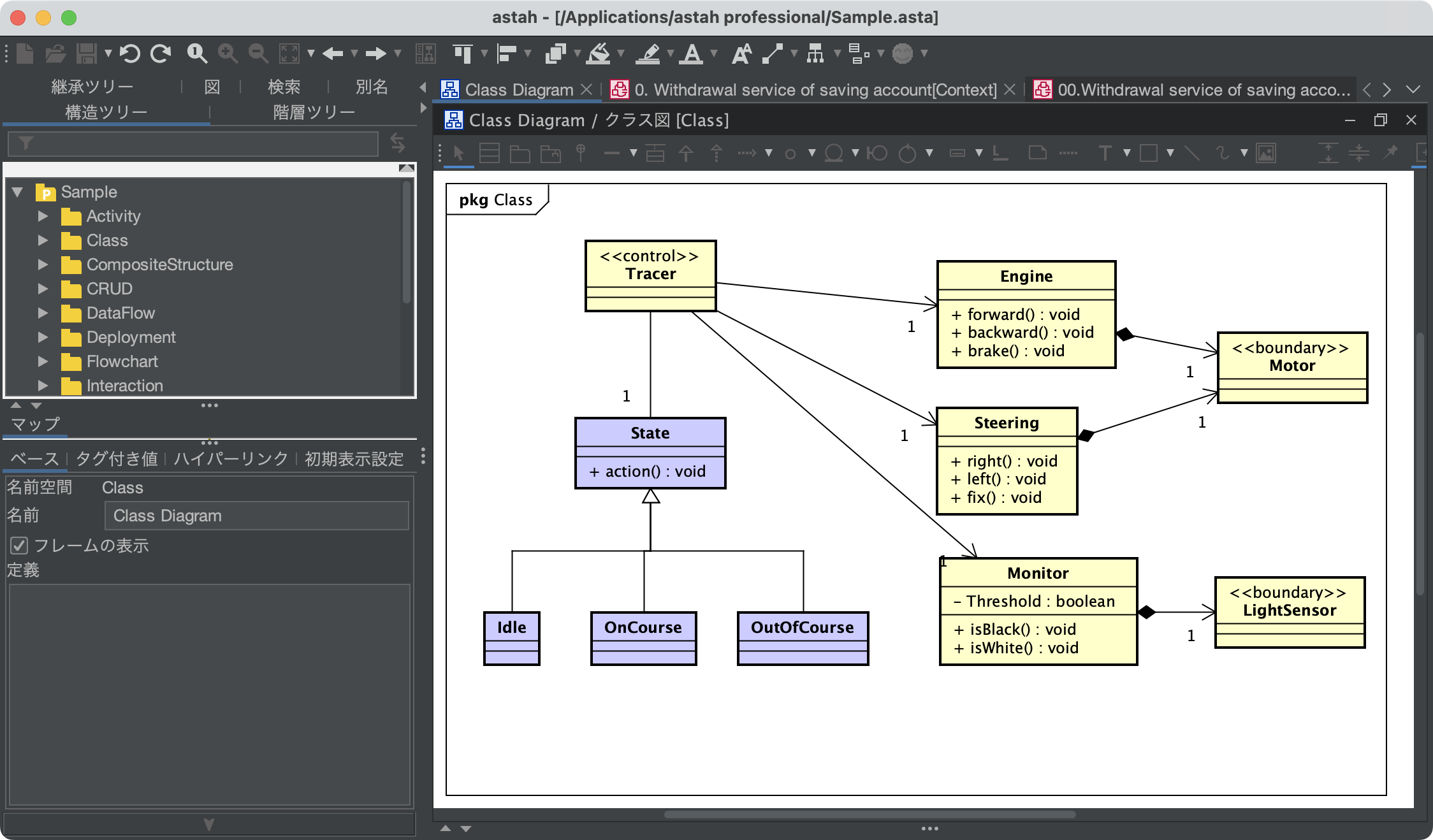This screenshot has height=840, width=1433.
Task: Select the arrow selection tool
Action: (458, 153)
